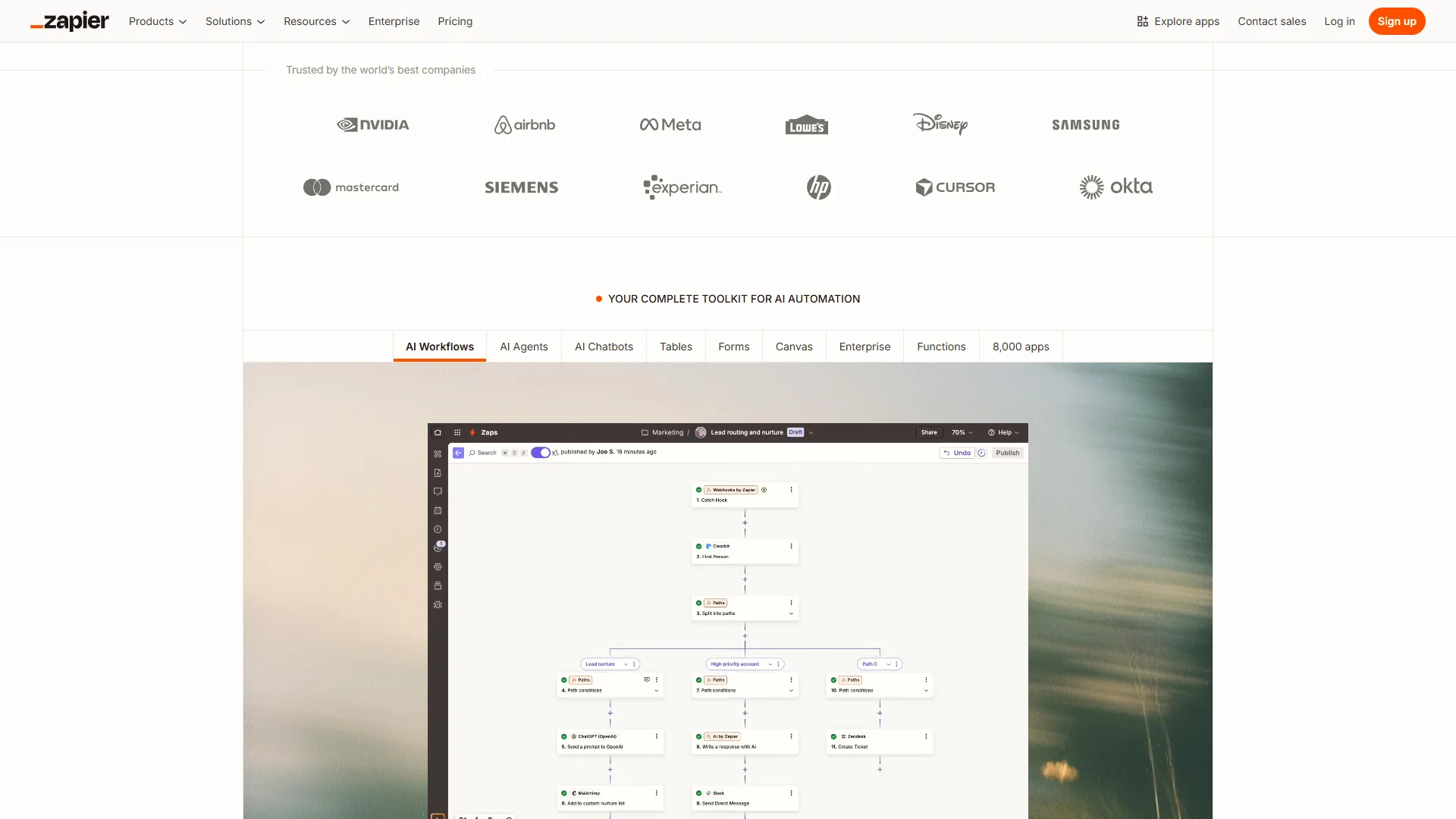Image resolution: width=1456 pixels, height=819 pixels.
Task: Select the Enterprise tab in the toolkit
Action: click(865, 347)
